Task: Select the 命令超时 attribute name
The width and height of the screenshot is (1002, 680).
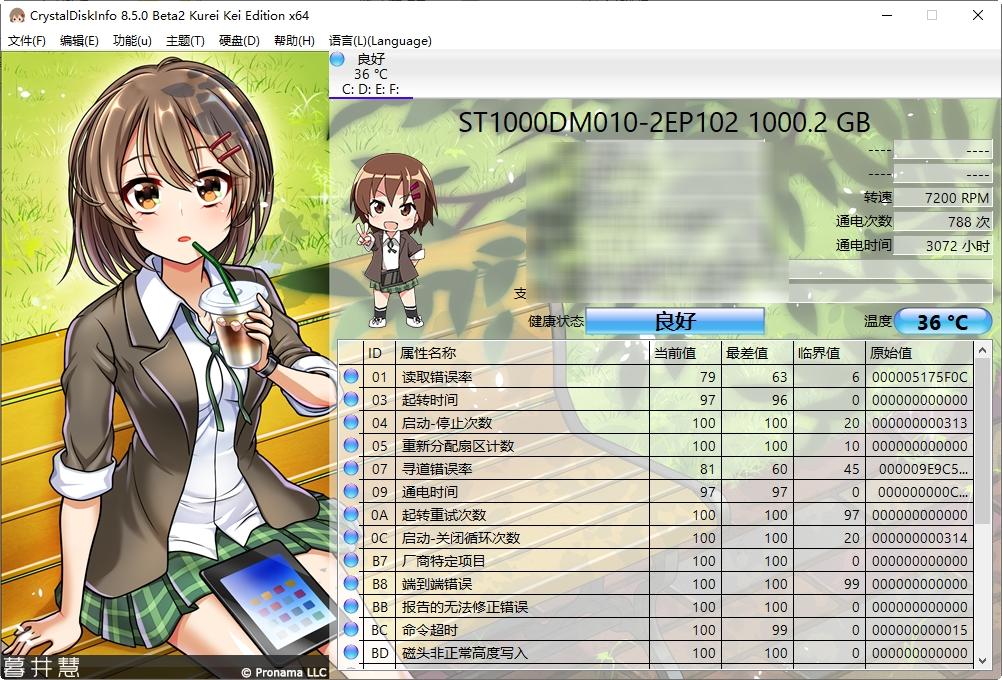Action: click(x=429, y=630)
